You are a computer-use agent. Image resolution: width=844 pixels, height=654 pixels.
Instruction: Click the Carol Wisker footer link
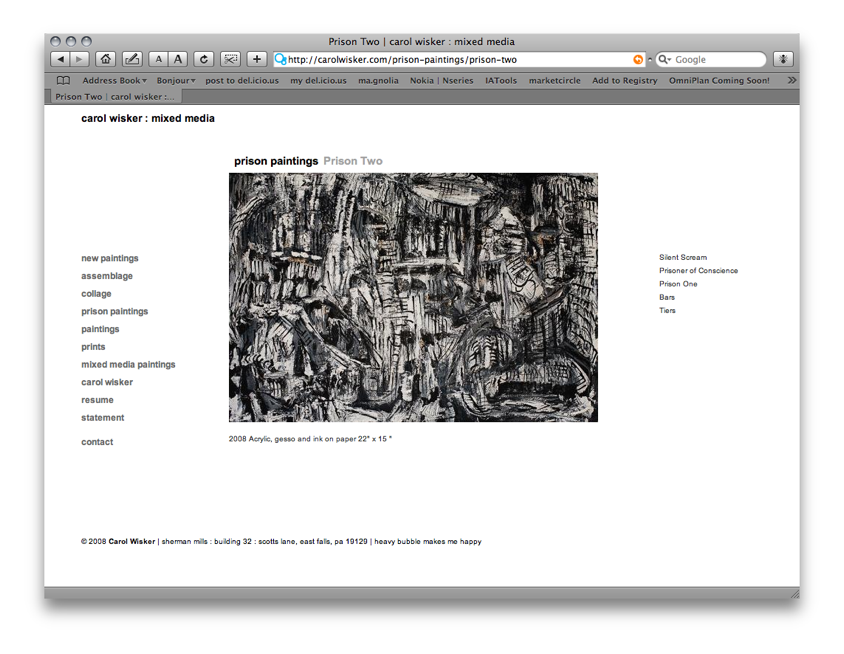pos(132,542)
